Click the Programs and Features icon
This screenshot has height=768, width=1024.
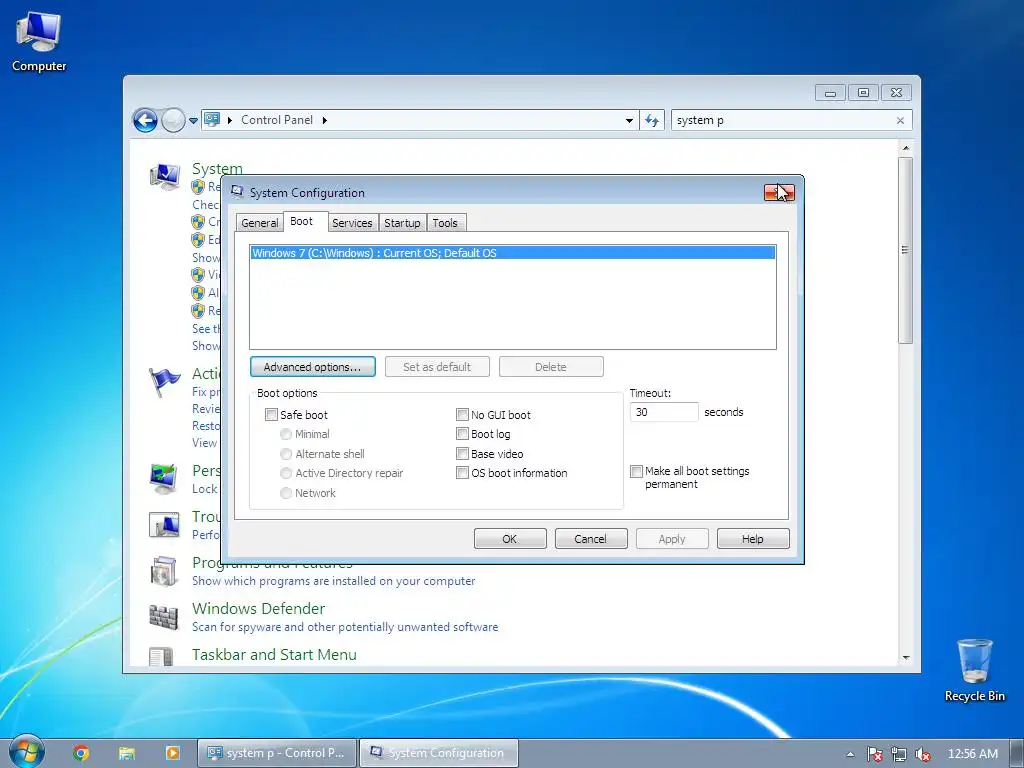[x=164, y=571]
